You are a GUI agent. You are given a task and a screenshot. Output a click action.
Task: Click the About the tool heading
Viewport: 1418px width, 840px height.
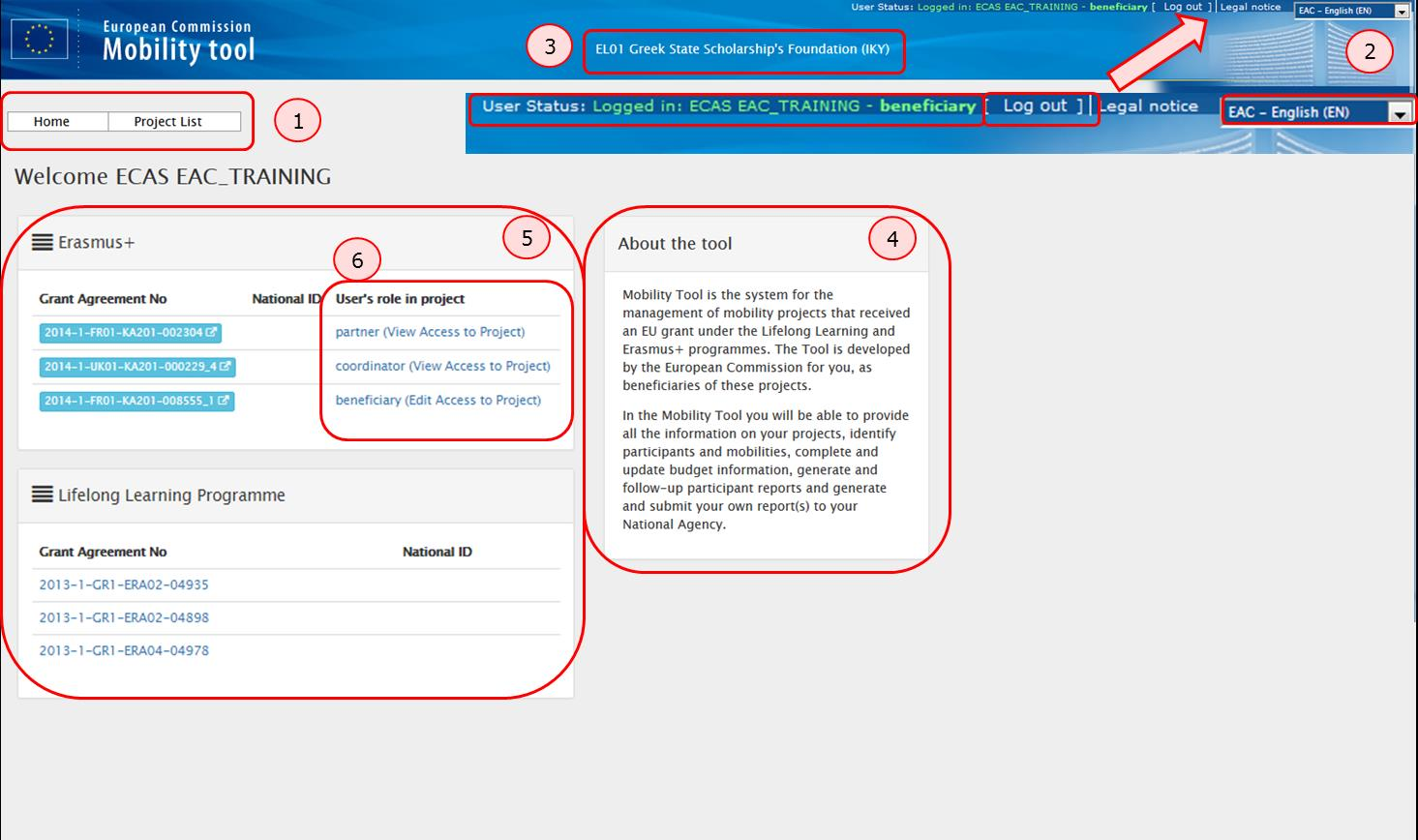(675, 244)
